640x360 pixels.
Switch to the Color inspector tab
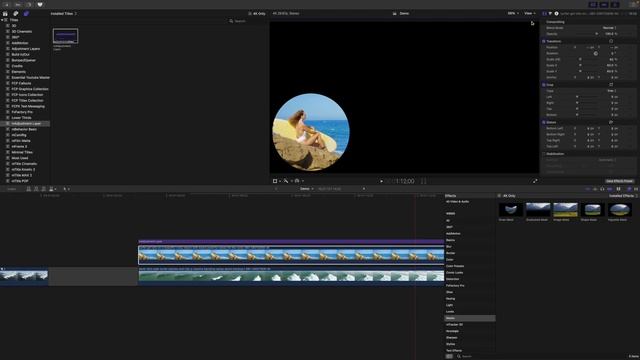click(x=550, y=13)
